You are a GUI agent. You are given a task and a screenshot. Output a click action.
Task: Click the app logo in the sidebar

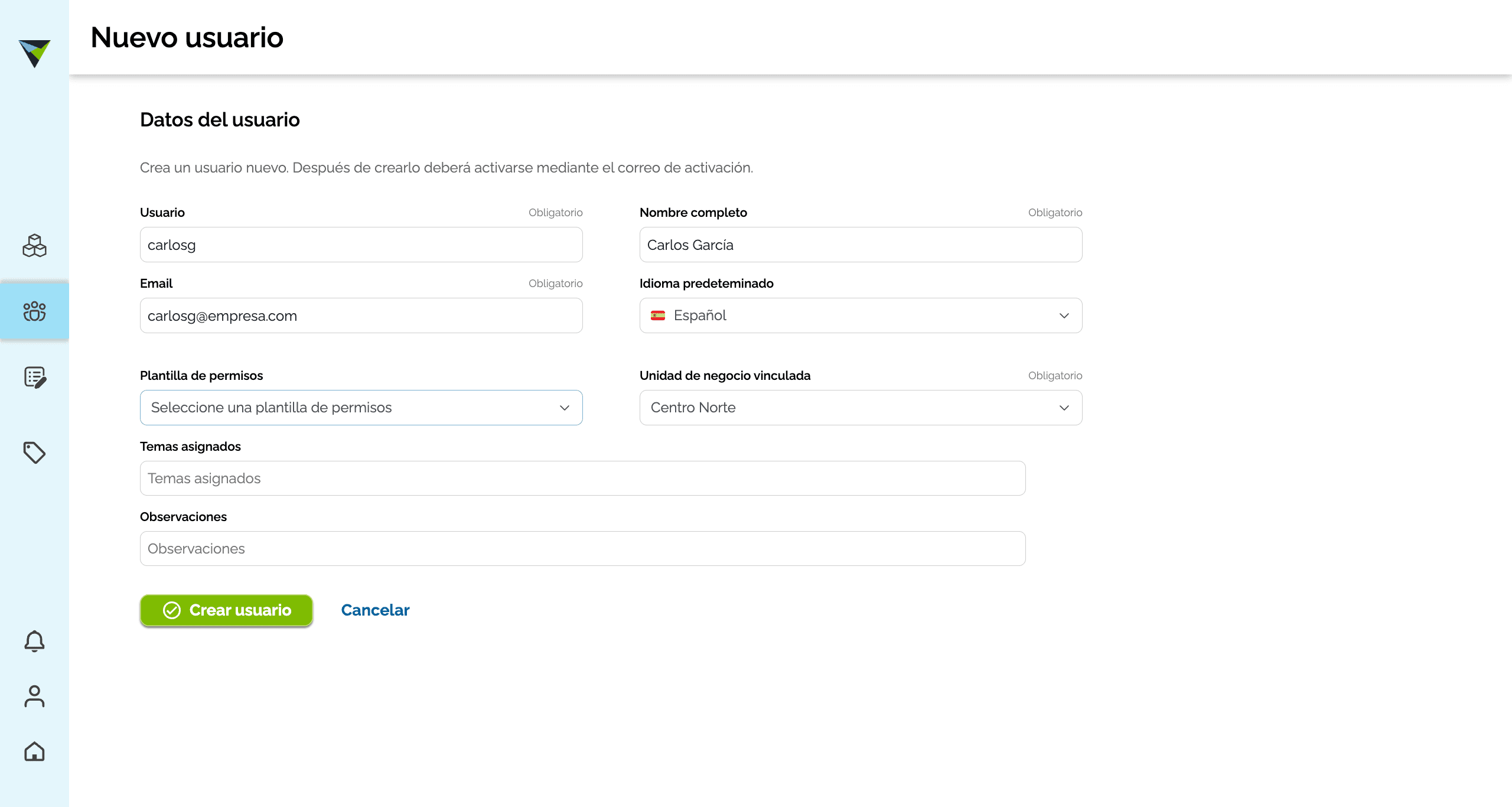(x=34, y=53)
